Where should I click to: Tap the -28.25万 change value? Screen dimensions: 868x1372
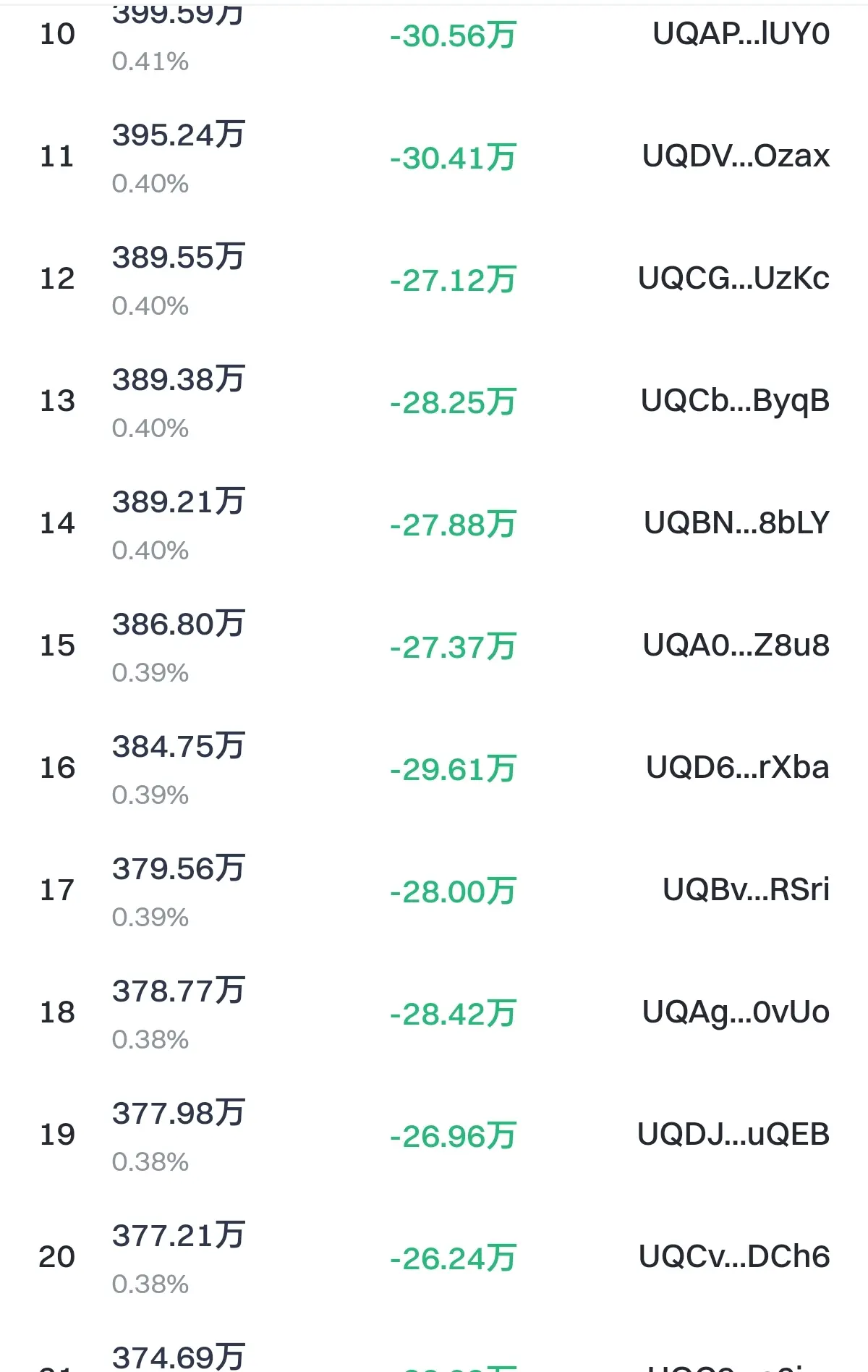coord(453,402)
